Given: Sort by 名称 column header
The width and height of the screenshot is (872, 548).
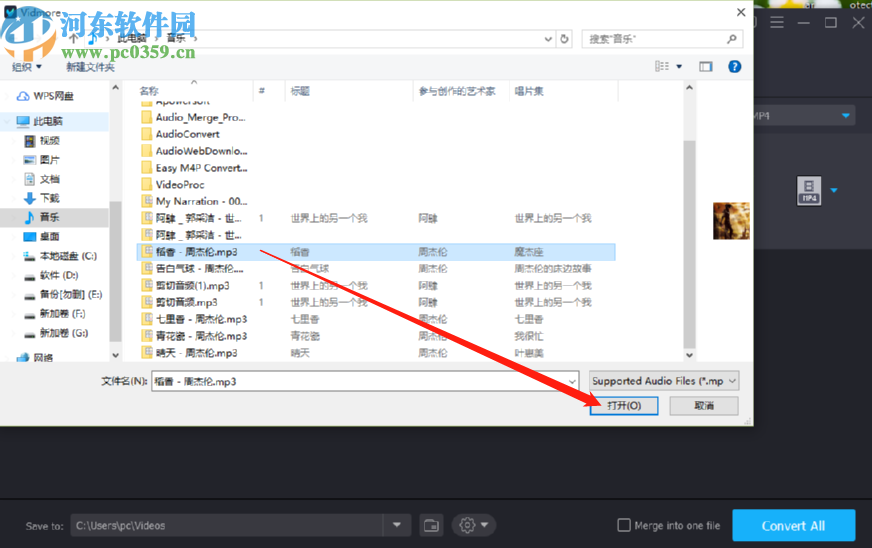Looking at the screenshot, I should [x=149, y=91].
